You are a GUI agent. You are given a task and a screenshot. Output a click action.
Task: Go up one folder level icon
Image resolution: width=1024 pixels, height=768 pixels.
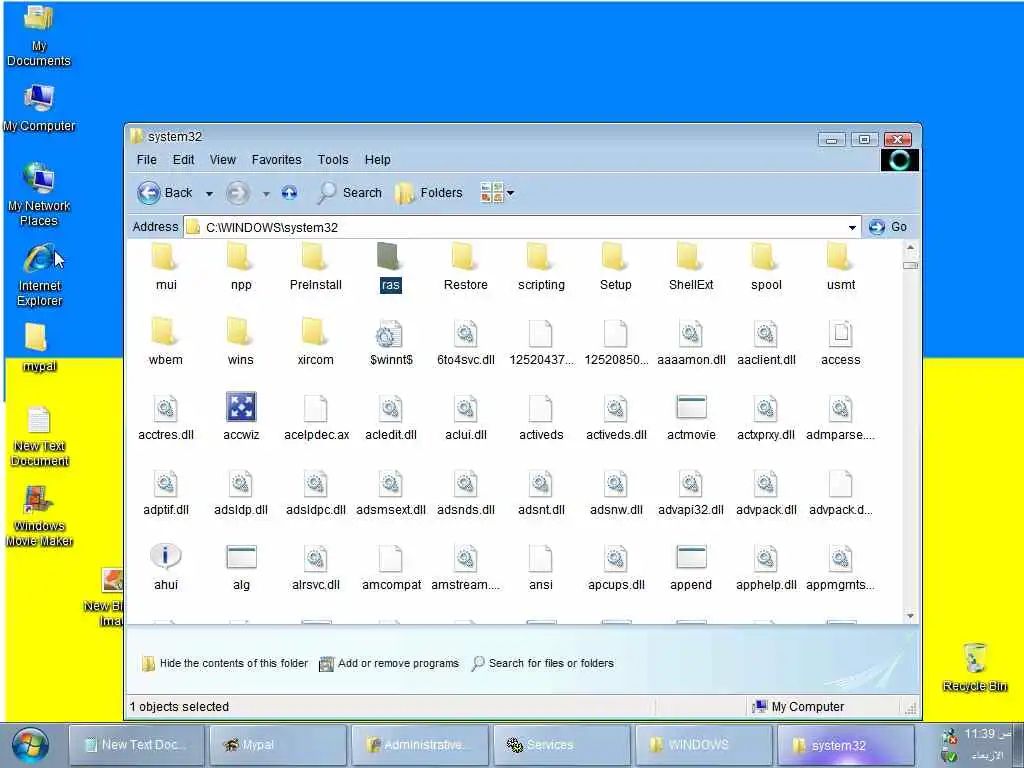point(289,193)
